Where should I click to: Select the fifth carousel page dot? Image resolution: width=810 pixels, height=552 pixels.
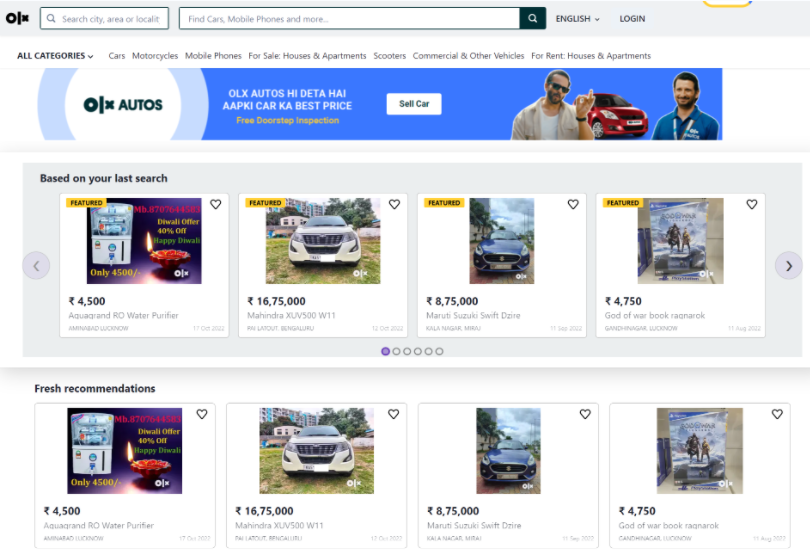[428, 351]
